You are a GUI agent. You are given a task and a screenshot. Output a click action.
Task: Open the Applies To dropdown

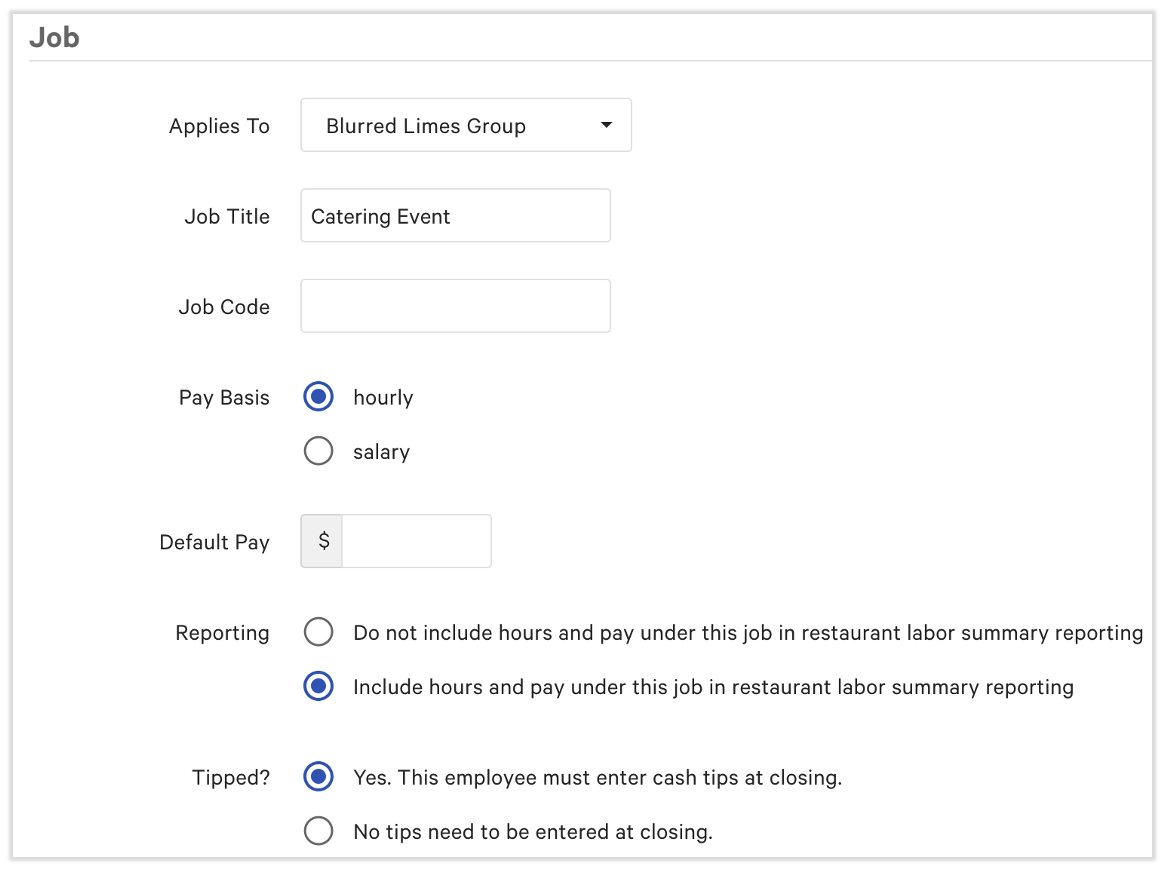(x=465, y=125)
